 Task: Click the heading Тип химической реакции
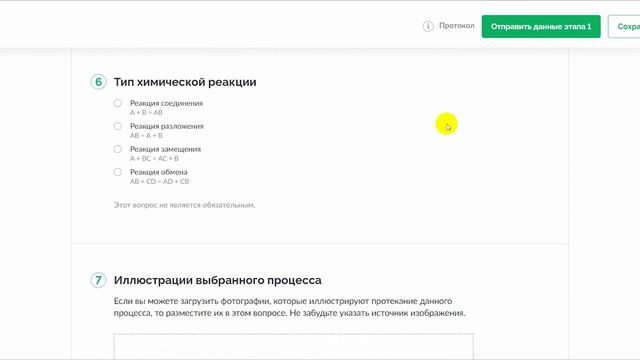[185, 82]
